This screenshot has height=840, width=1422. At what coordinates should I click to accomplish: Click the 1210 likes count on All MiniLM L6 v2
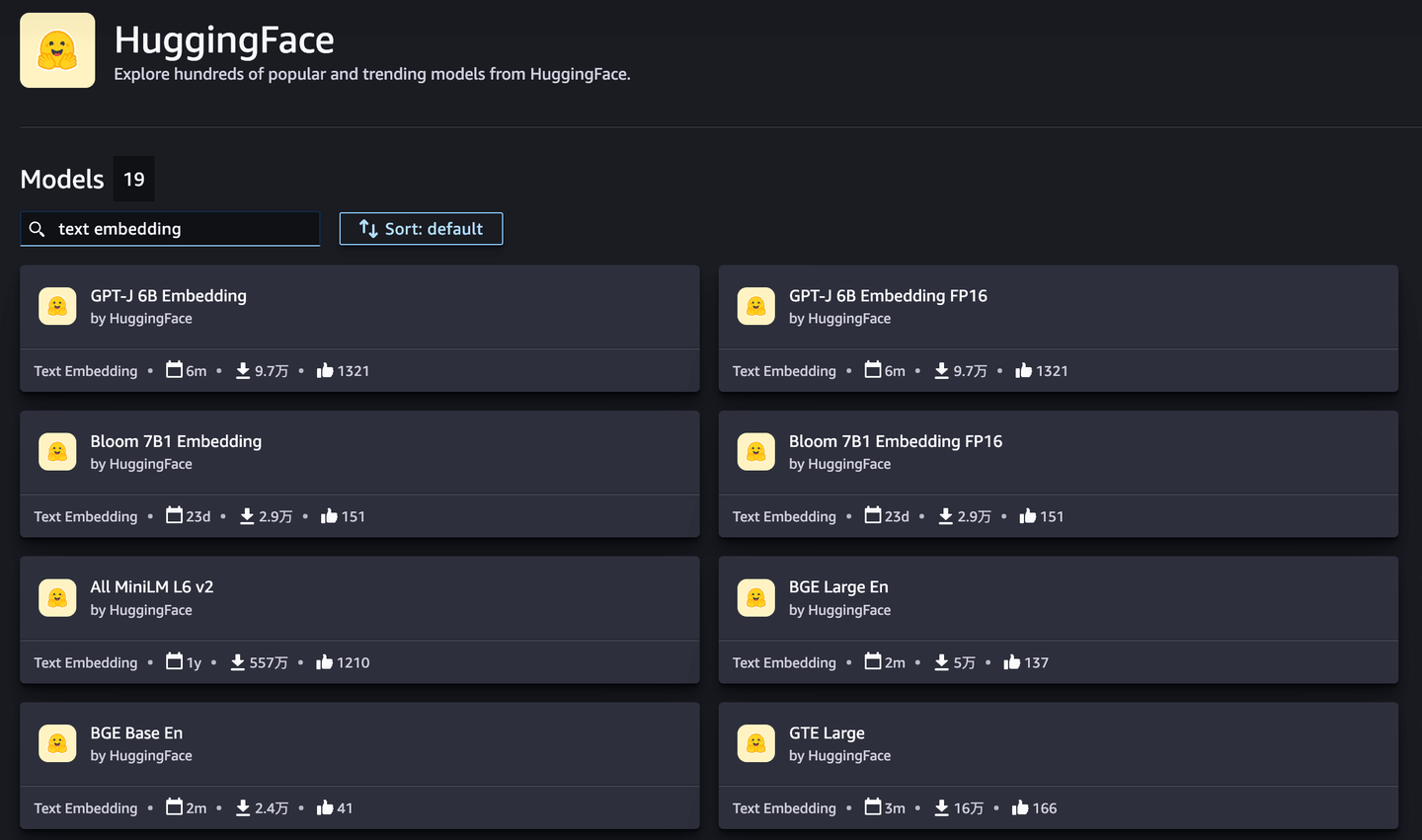[x=354, y=662]
